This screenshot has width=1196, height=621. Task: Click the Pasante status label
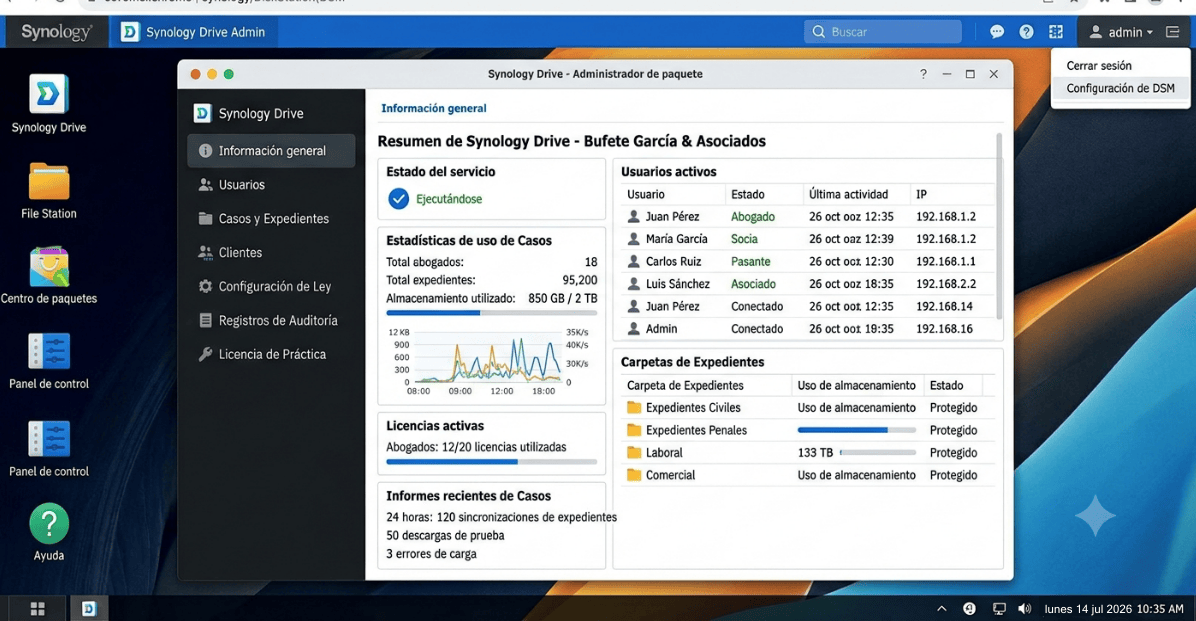[751, 262]
